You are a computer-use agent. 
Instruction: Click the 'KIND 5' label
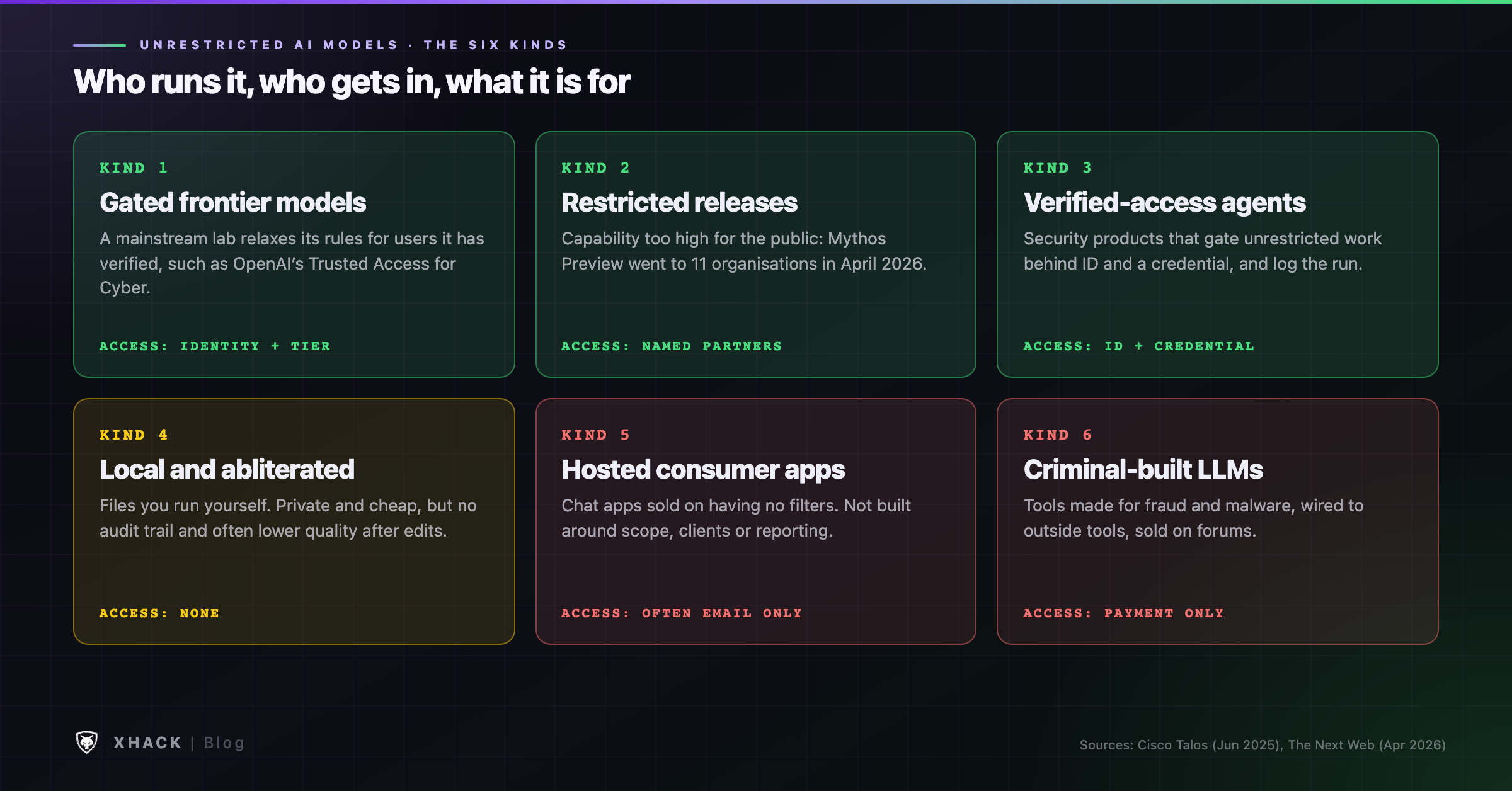point(595,435)
